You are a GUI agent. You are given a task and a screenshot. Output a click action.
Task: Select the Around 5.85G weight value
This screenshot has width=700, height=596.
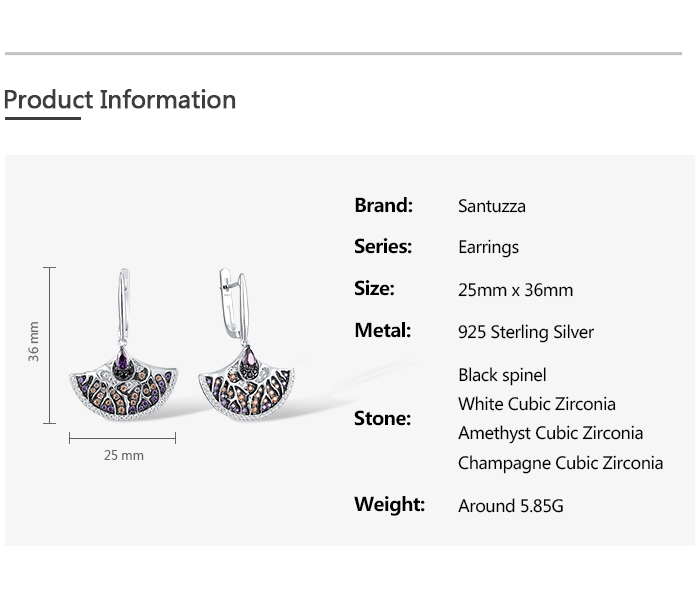[x=510, y=506]
